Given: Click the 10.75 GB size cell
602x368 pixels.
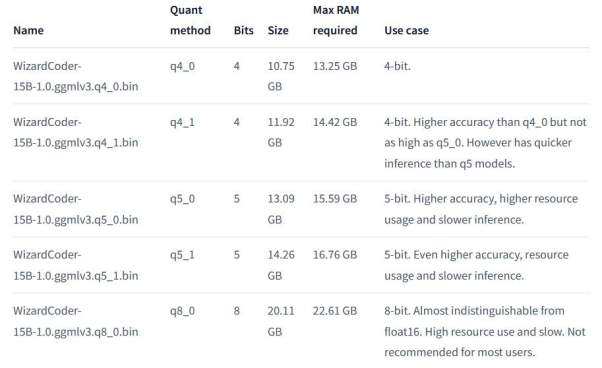Looking at the screenshot, I should click(281, 76).
